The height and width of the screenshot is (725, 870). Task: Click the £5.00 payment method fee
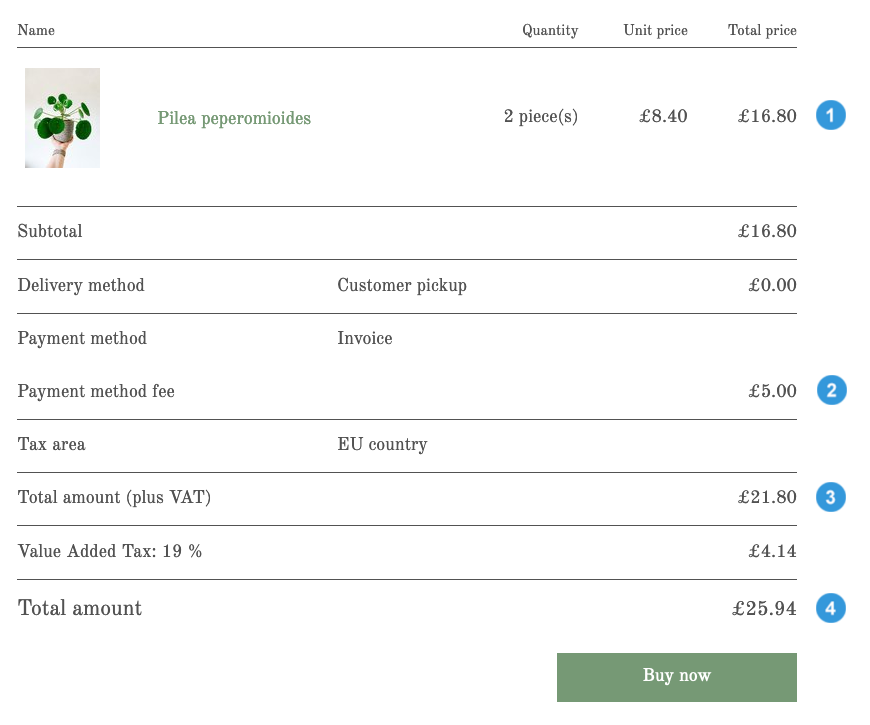point(771,391)
